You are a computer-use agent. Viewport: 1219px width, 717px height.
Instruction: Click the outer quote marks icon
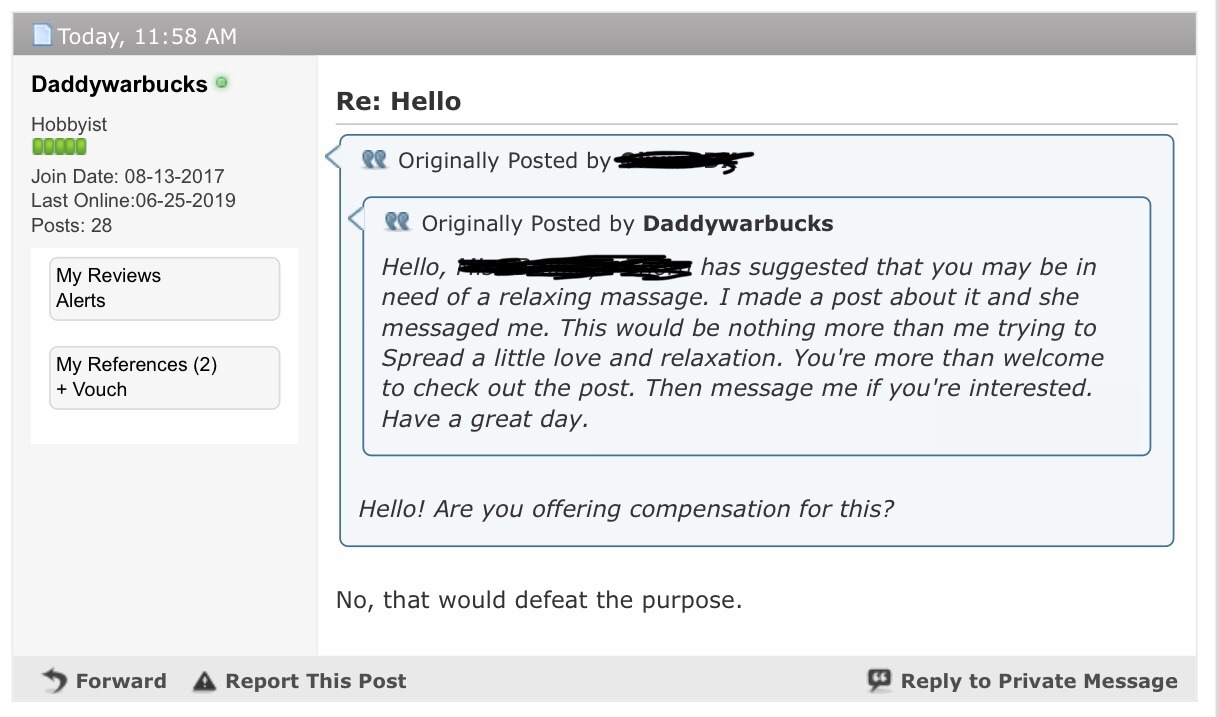[374, 160]
